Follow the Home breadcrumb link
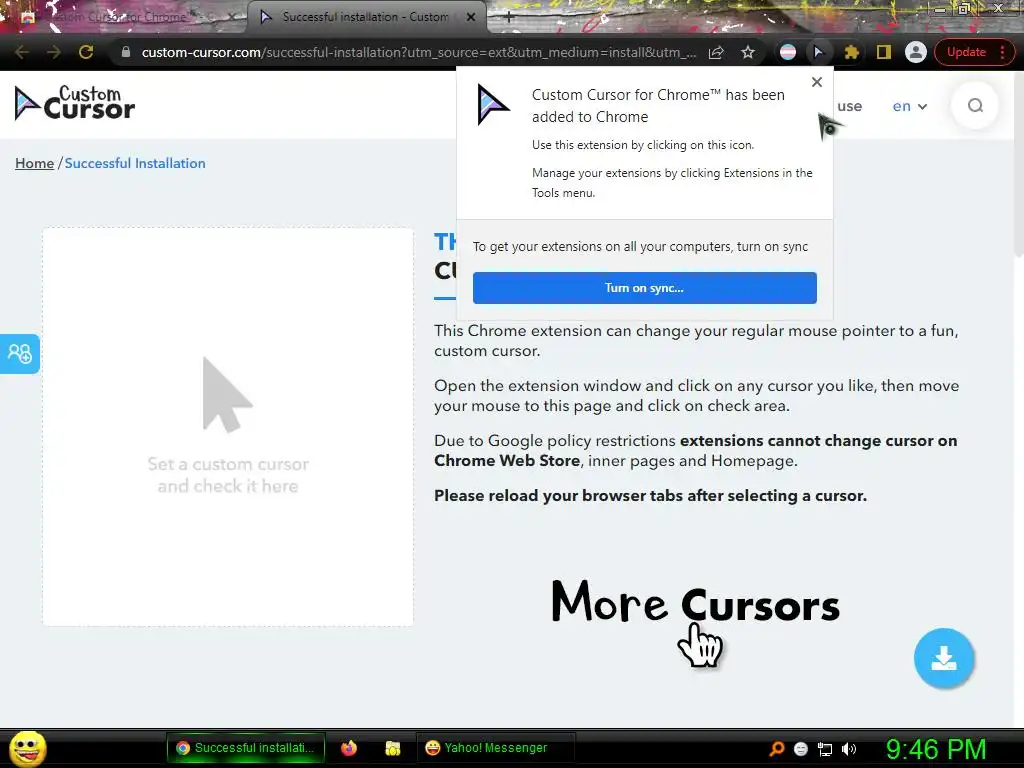The image size is (1024, 768). [35, 163]
